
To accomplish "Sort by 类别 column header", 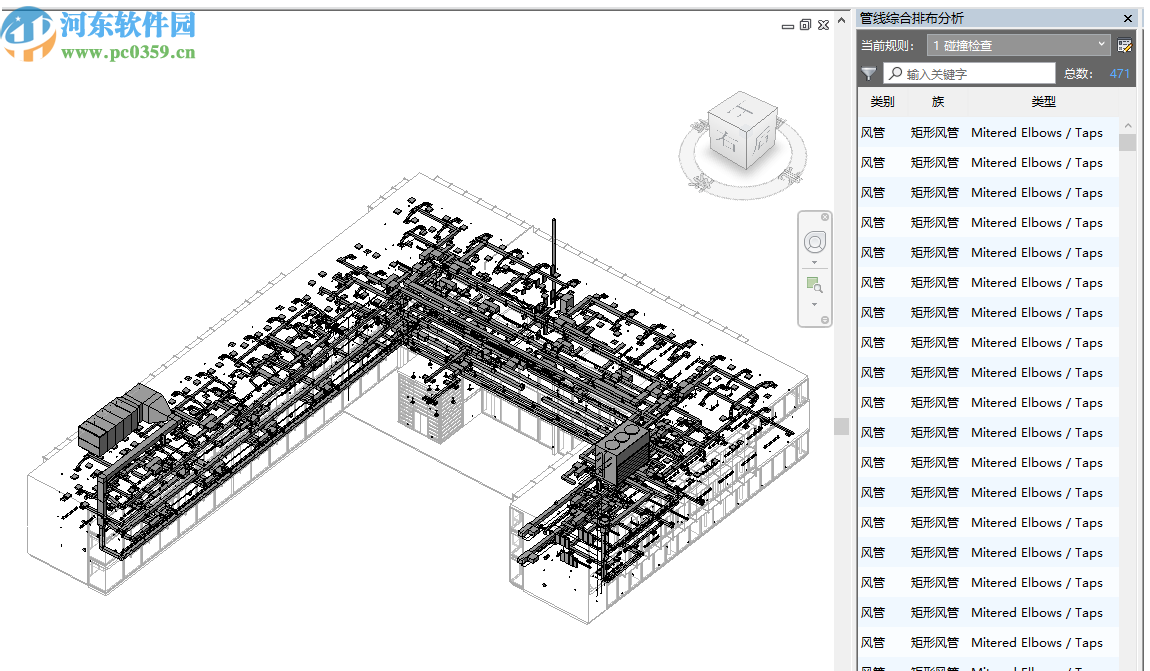I will (x=882, y=102).
